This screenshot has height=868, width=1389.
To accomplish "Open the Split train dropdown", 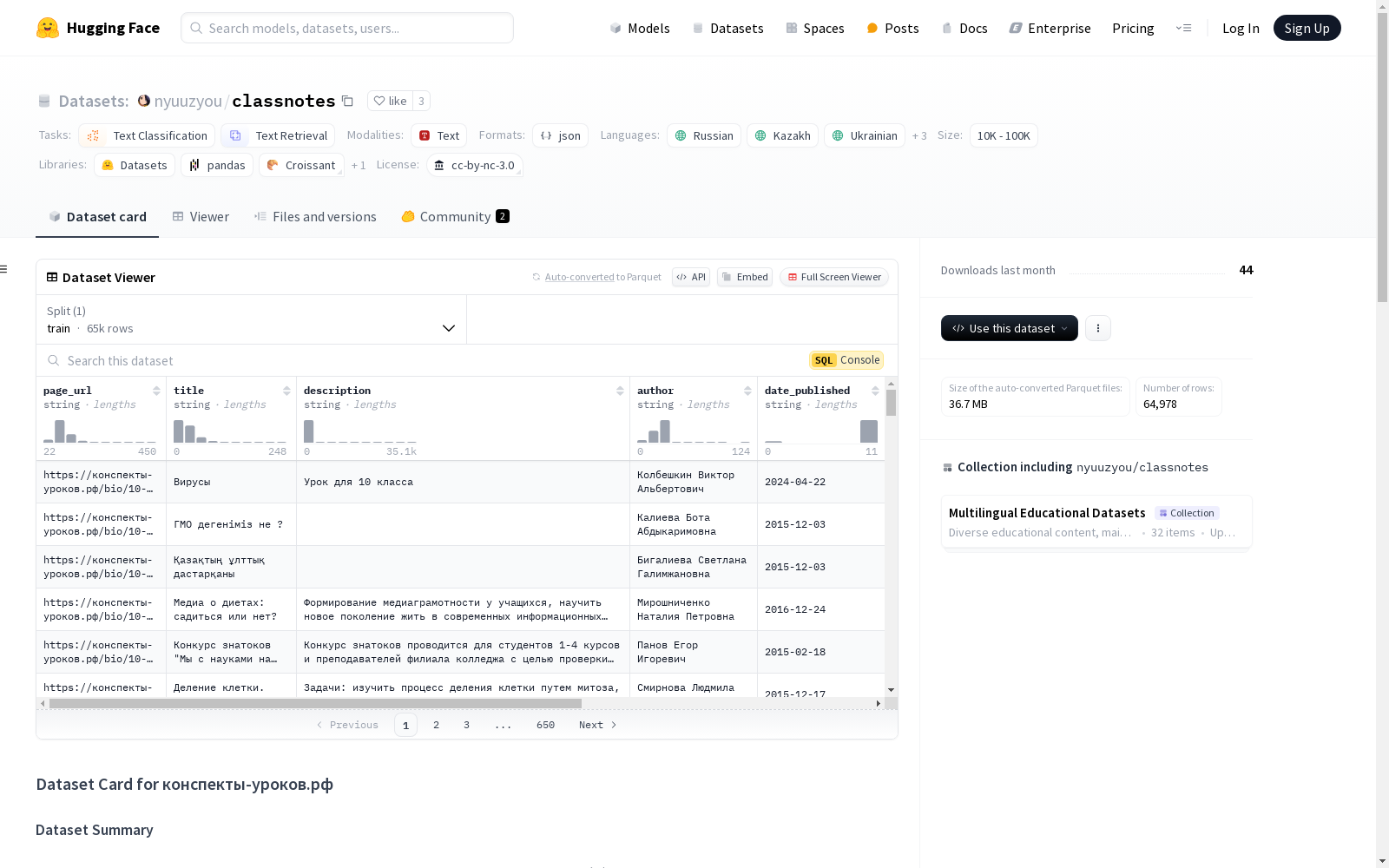I will 251,319.
